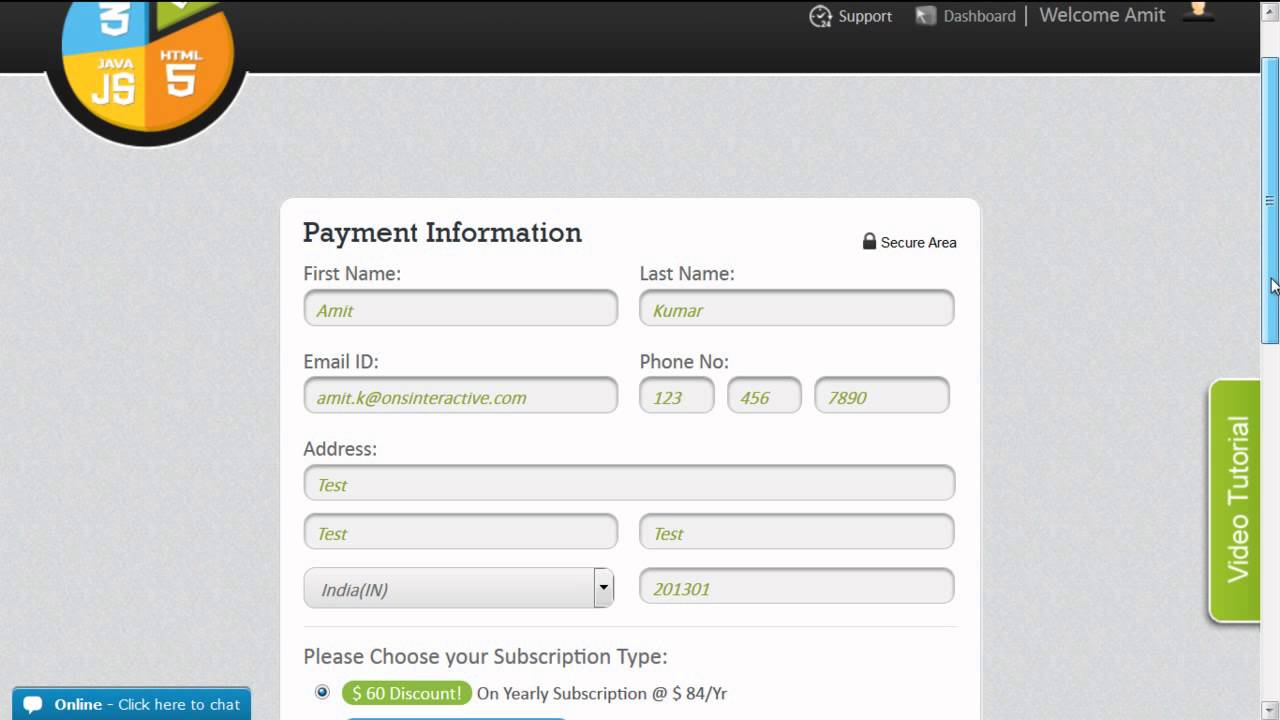The height and width of the screenshot is (720, 1280).
Task: Click the Last Name: label
Action: pyautogui.click(x=687, y=273)
